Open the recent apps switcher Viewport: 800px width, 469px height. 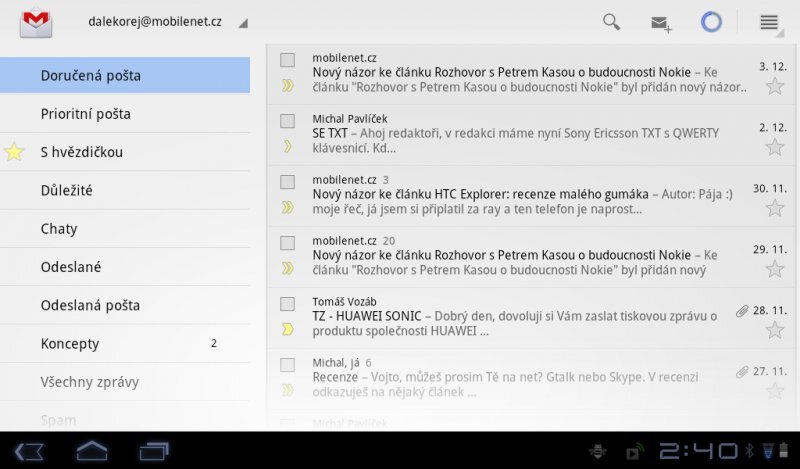click(x=153, y=451)
